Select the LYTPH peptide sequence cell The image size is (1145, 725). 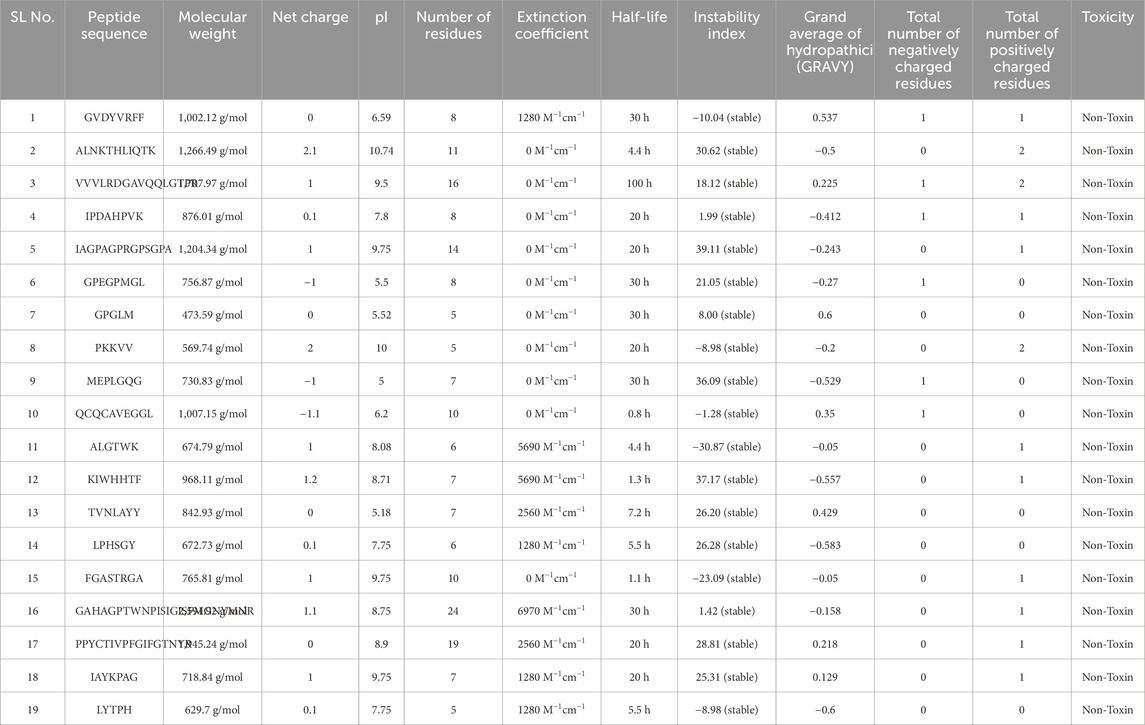115,710
